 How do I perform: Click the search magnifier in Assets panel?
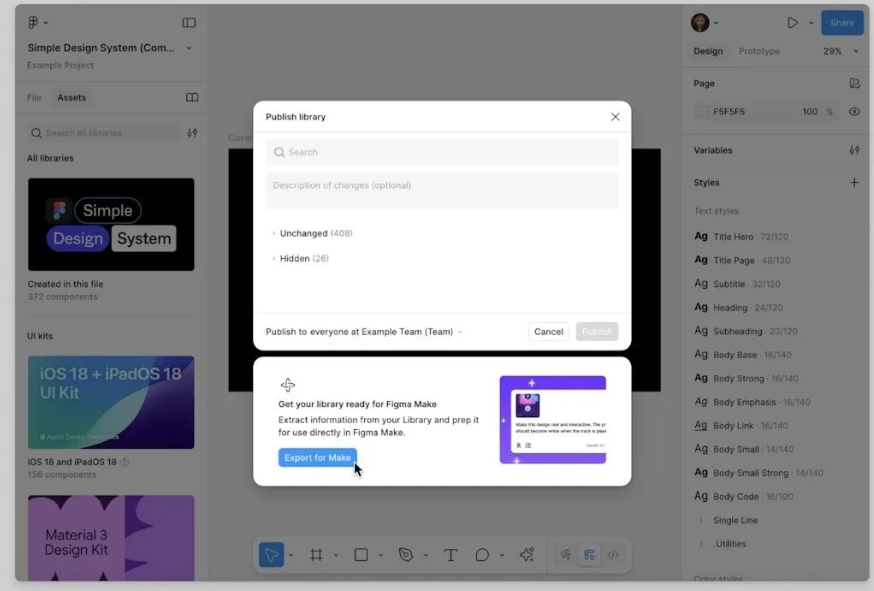pyautogui.click(x=36, y=133)
